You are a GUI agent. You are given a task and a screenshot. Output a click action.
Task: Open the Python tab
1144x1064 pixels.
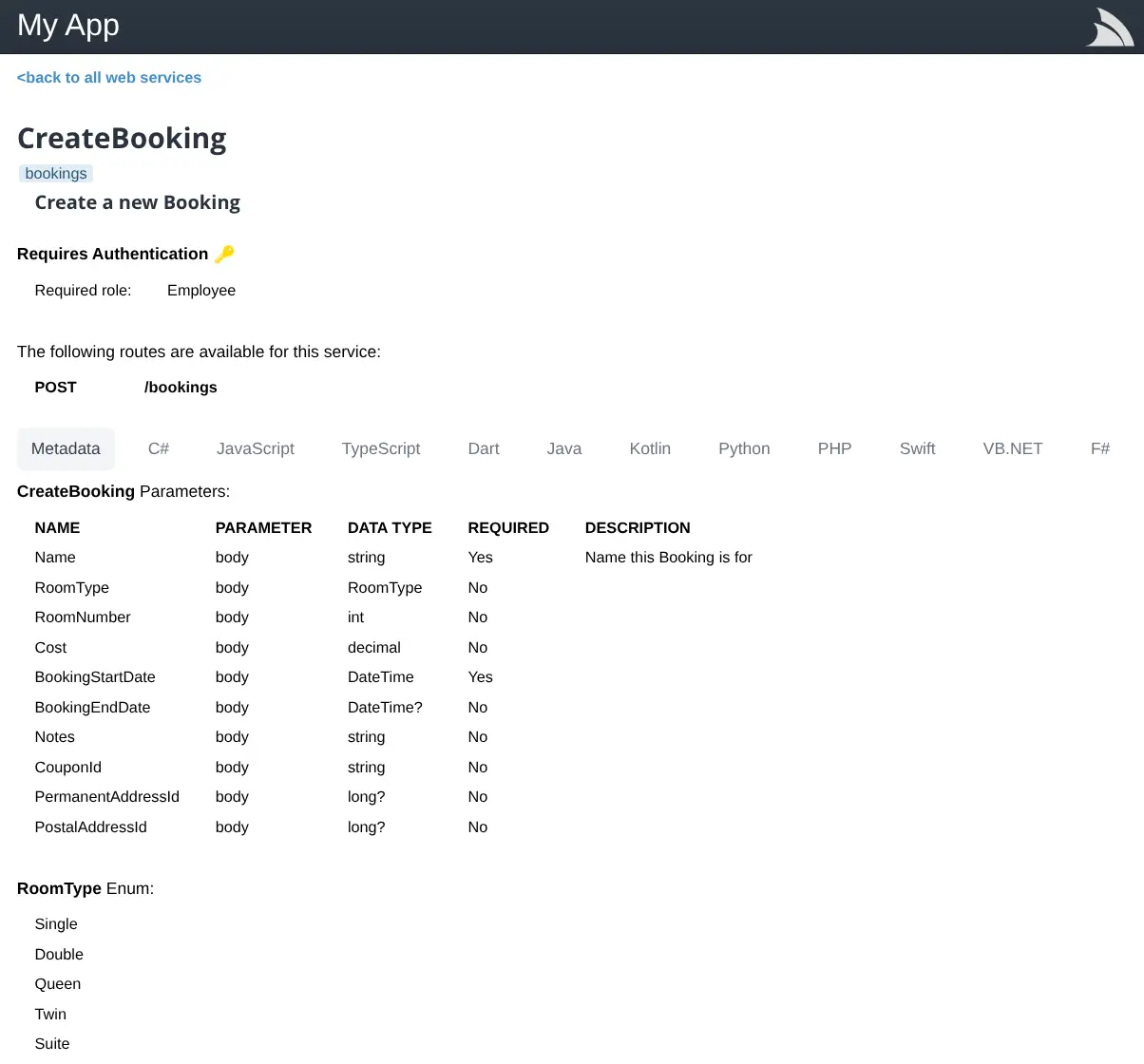(x=744, y=448)
